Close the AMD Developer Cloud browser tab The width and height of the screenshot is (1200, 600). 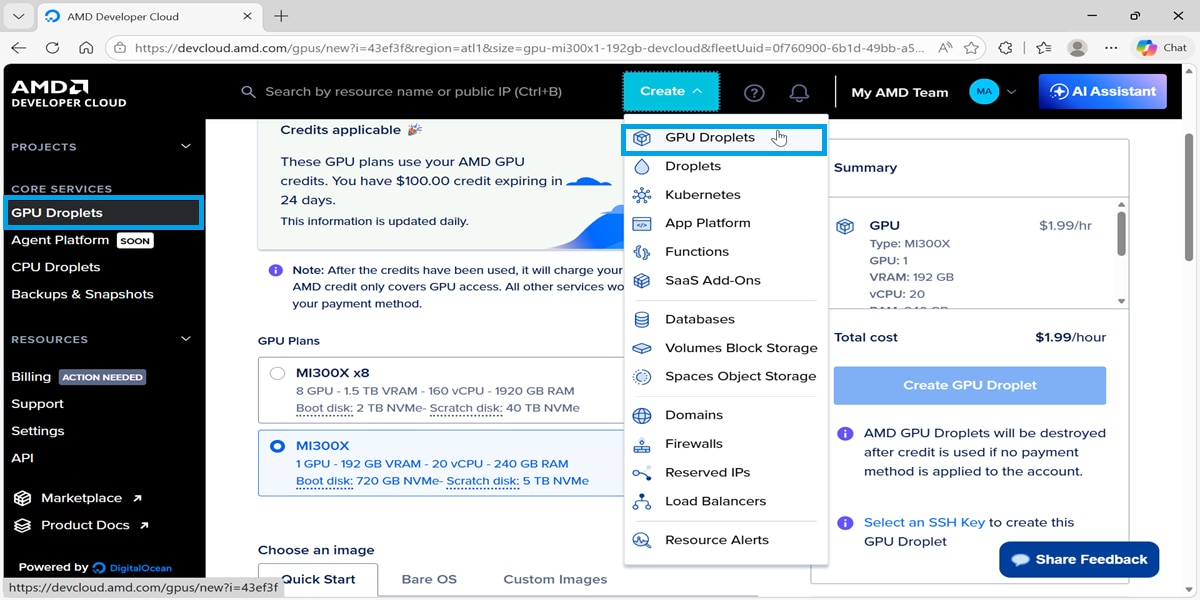tap(248, 16)
